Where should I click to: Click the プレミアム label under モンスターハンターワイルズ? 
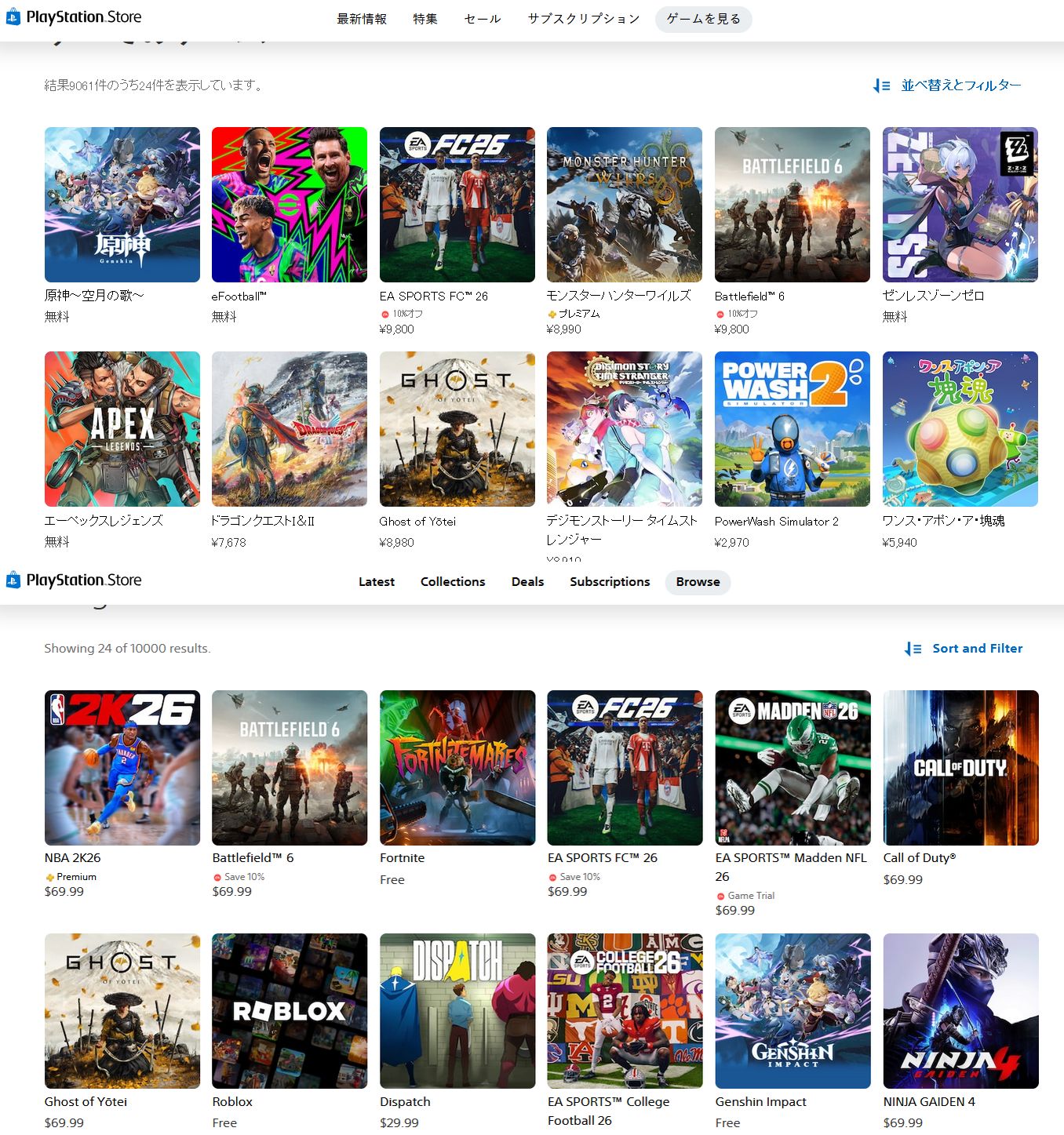(x=580, y=314)
